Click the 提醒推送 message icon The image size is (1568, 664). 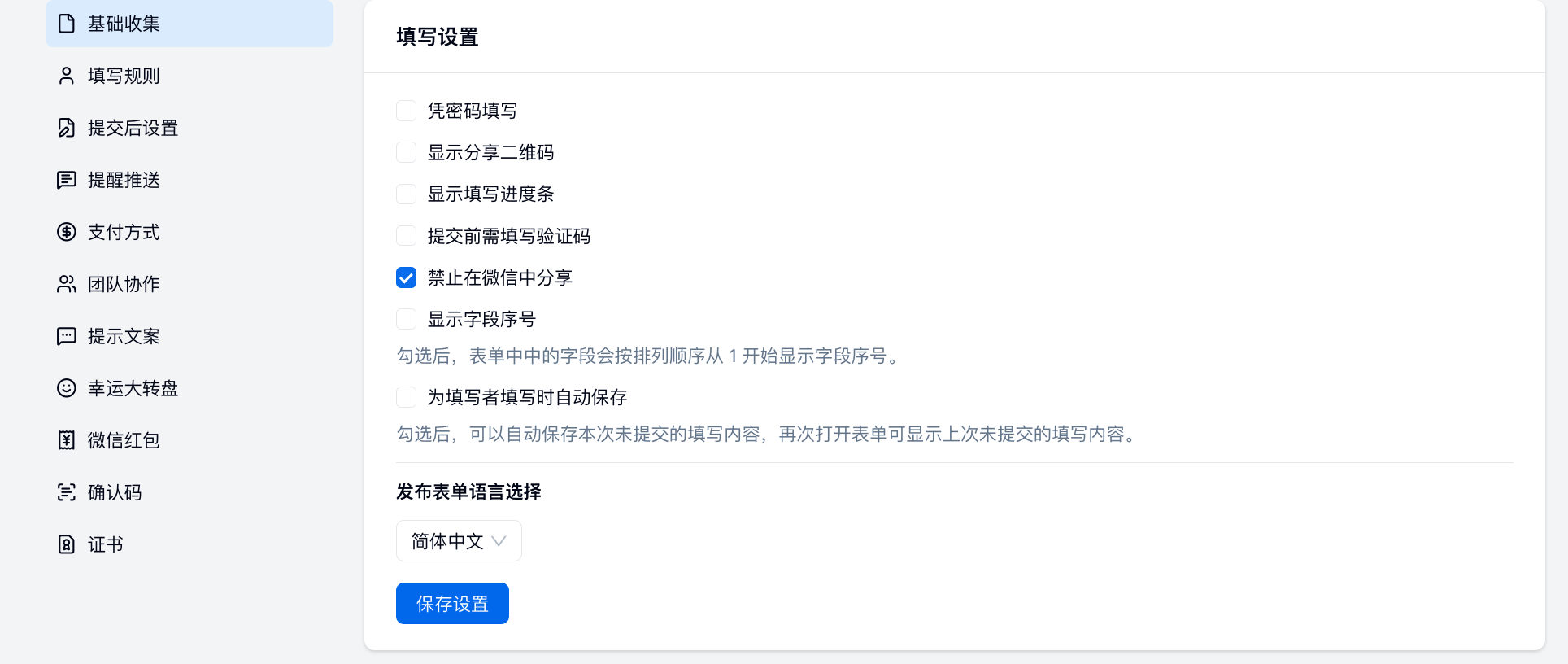[x=67, y=180]
